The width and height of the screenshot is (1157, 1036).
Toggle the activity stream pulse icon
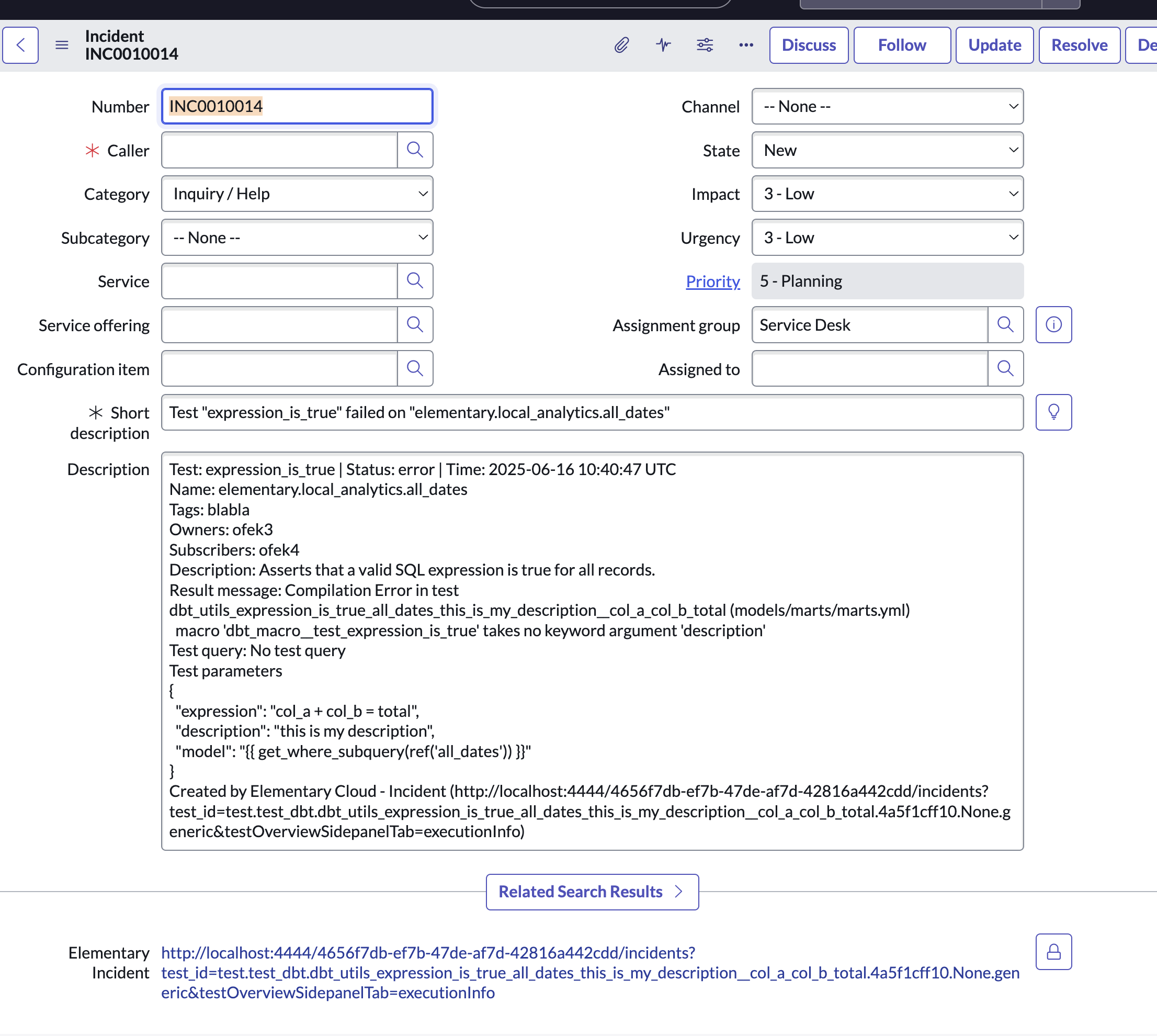point(664,45)
